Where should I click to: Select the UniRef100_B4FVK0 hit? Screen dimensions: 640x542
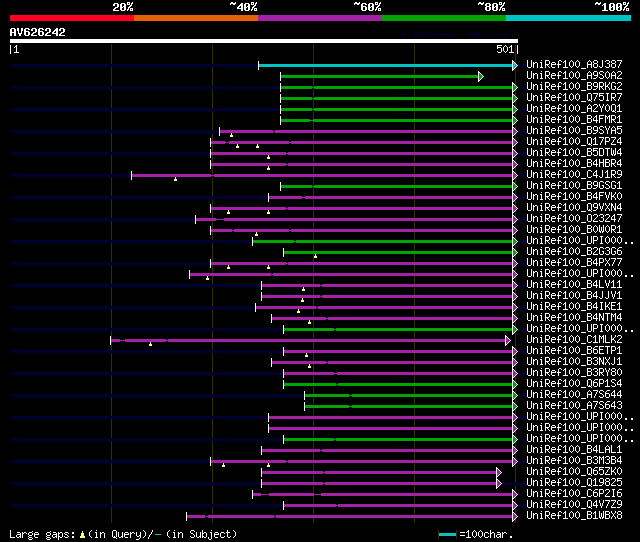click(x=574, y=197)
